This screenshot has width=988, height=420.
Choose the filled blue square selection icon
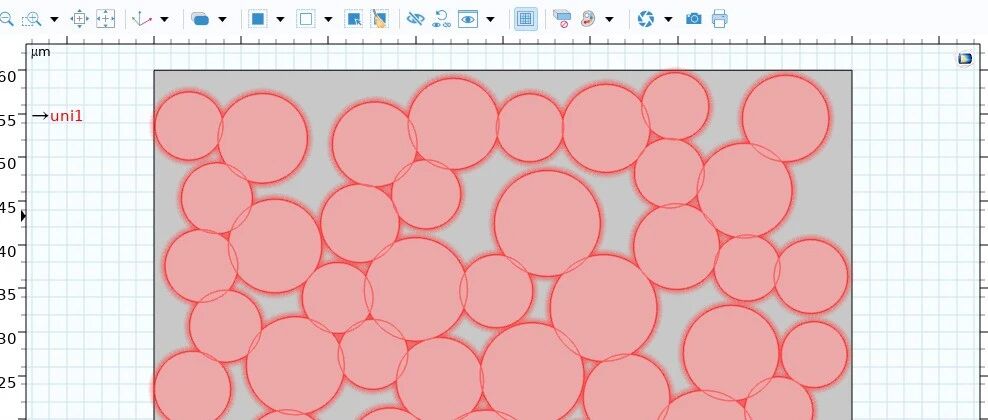coord(257,19)
